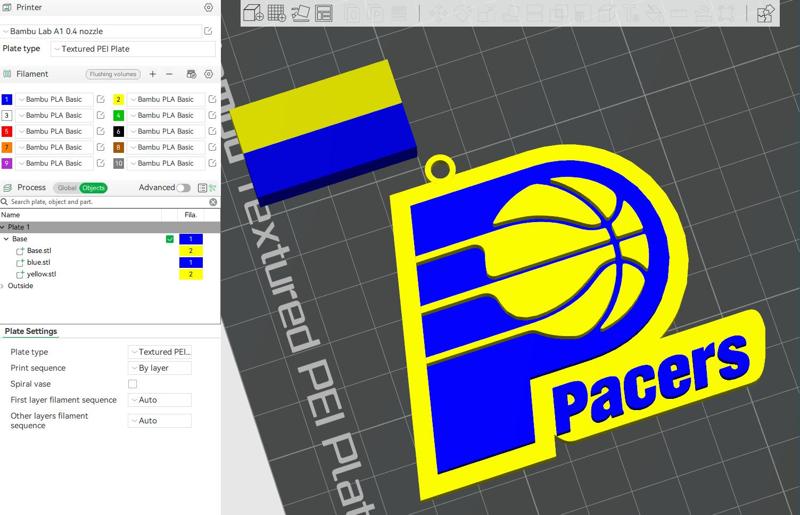This screenshot has height=515, width=800.
Task: Edit filament 7 preset
Action: coord(101,147)
